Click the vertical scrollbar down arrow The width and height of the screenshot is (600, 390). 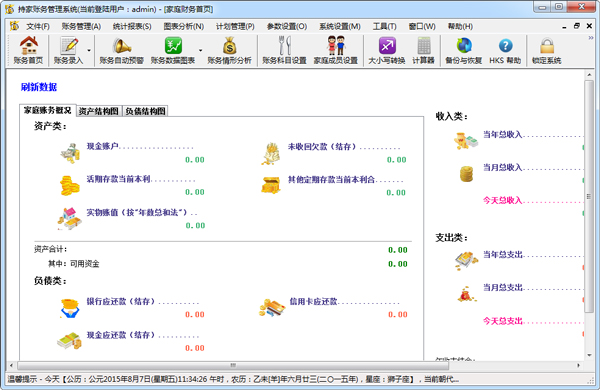(x=589, y=356)
